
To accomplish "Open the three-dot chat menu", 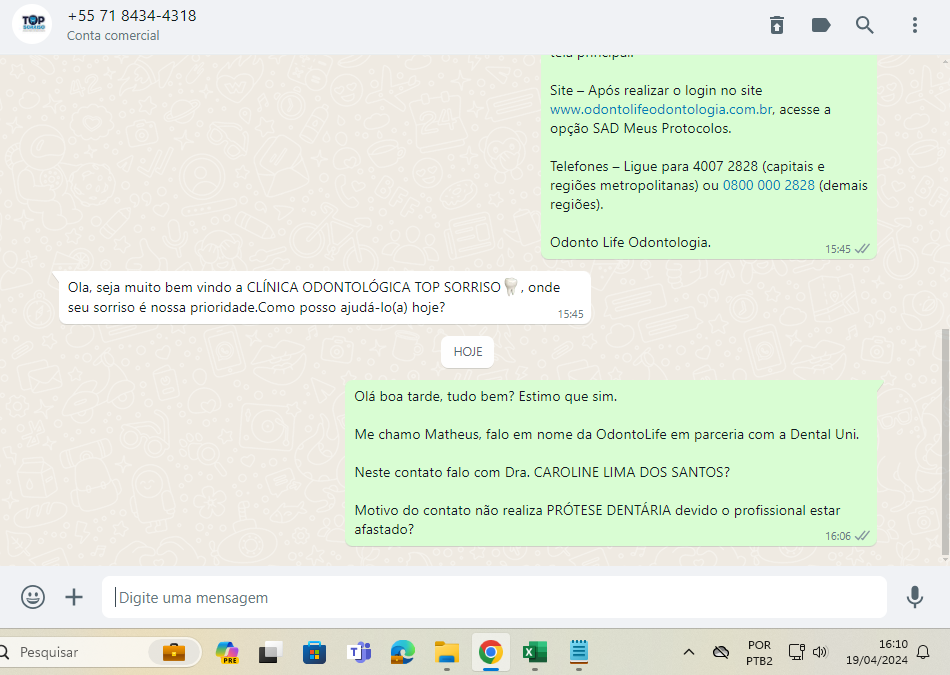I will (x=915, y=25).
